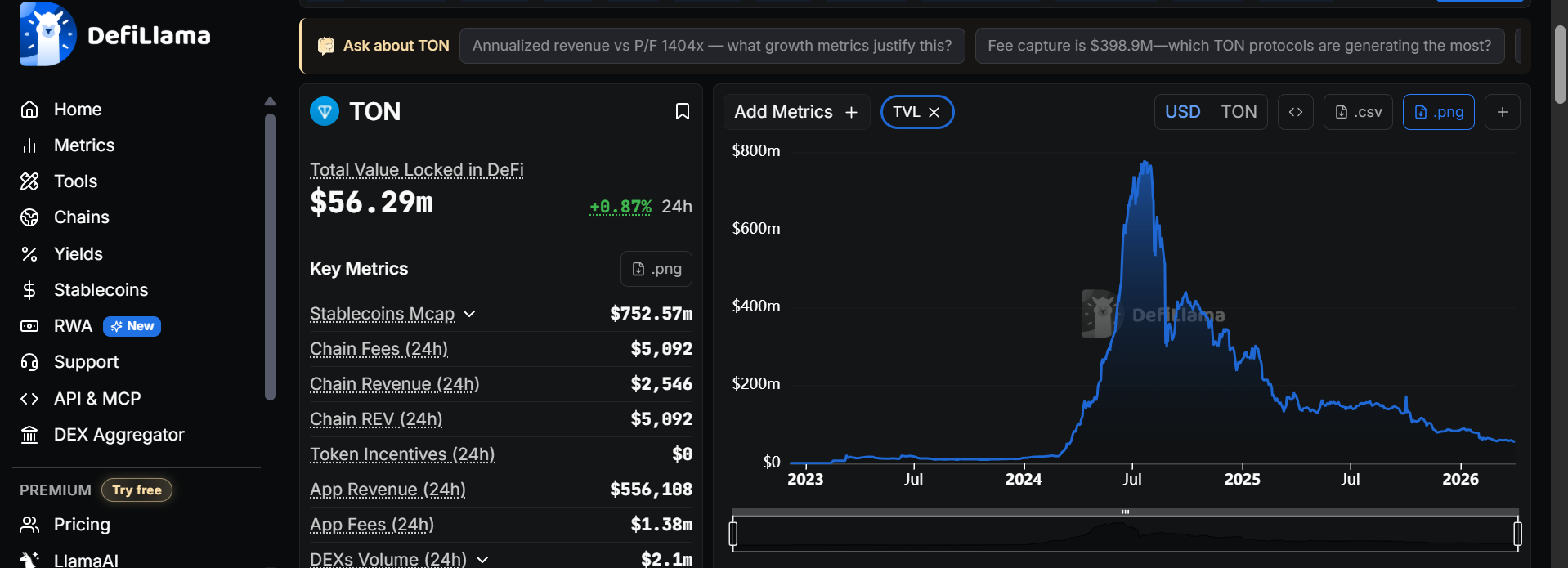This screenshot has width=1568, height=568.
Task: Click the embed chart code icon
Action: click(x=1295, y=112)
